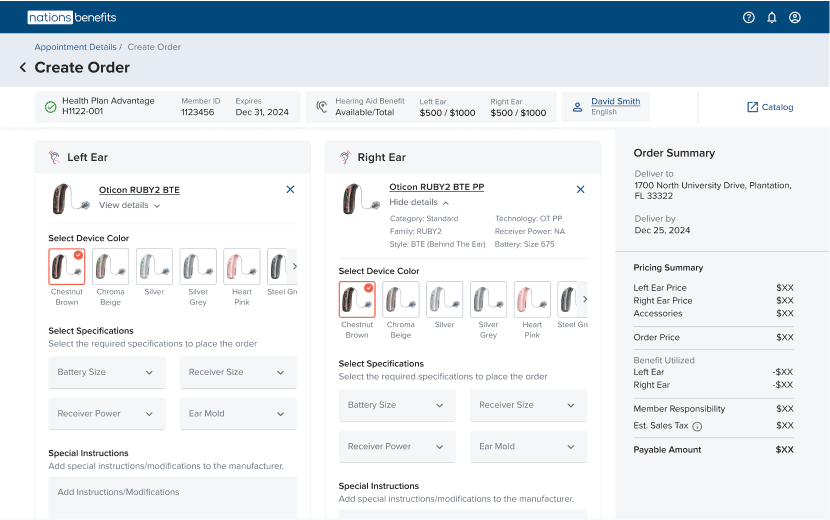This screenshot has height=520, width=830.
Task: Select Chroma Beige color for Left Ear
Action: pyautogui.click(x=111, y=267)
